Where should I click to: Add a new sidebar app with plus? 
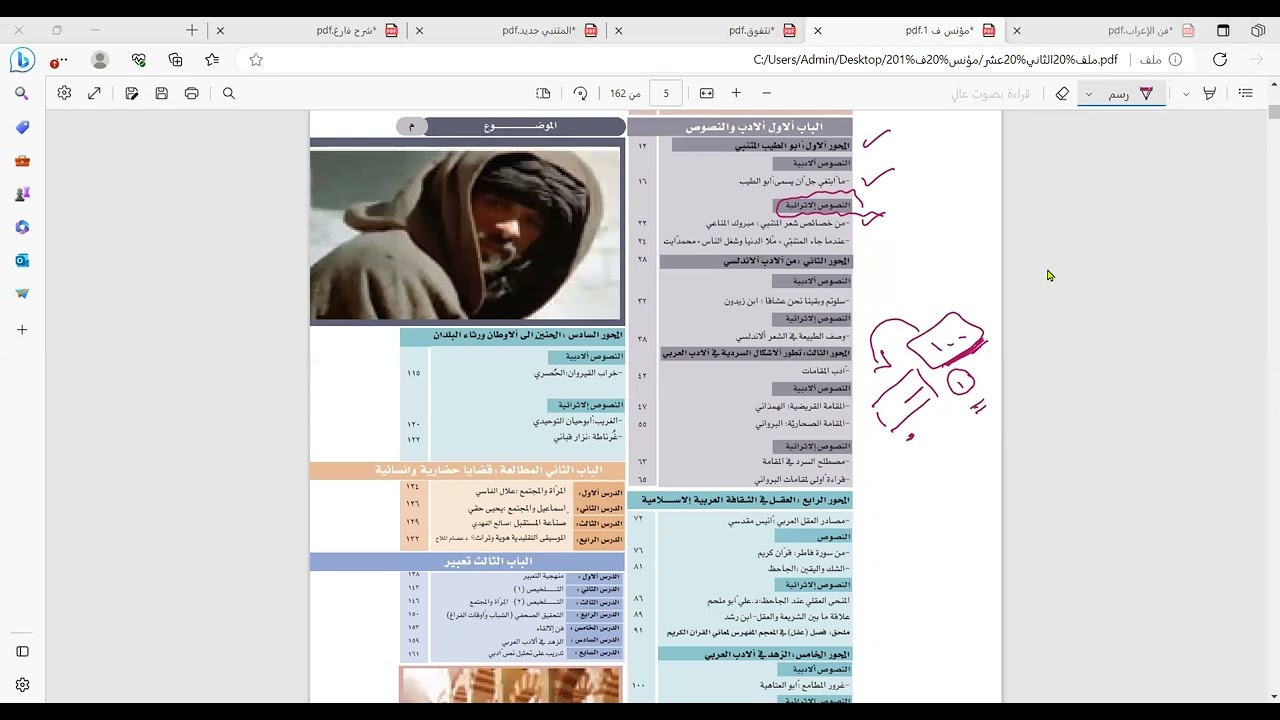tap(22, 329)
